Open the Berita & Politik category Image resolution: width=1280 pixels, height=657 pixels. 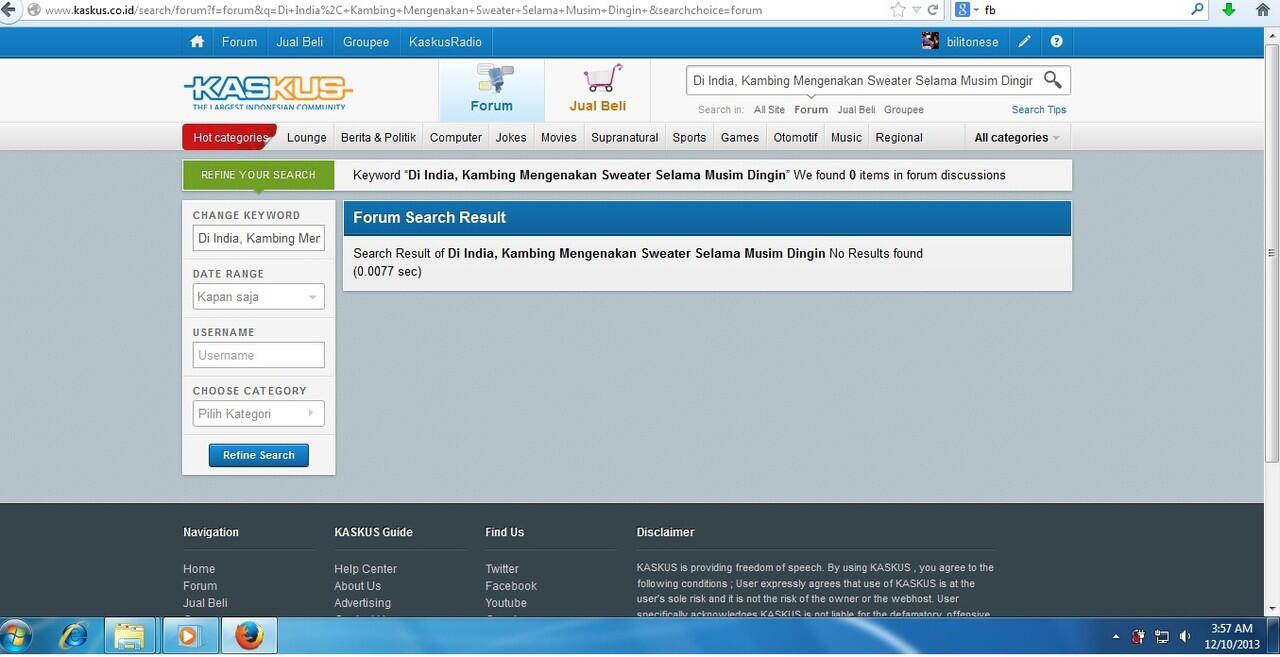pos(378,138)
